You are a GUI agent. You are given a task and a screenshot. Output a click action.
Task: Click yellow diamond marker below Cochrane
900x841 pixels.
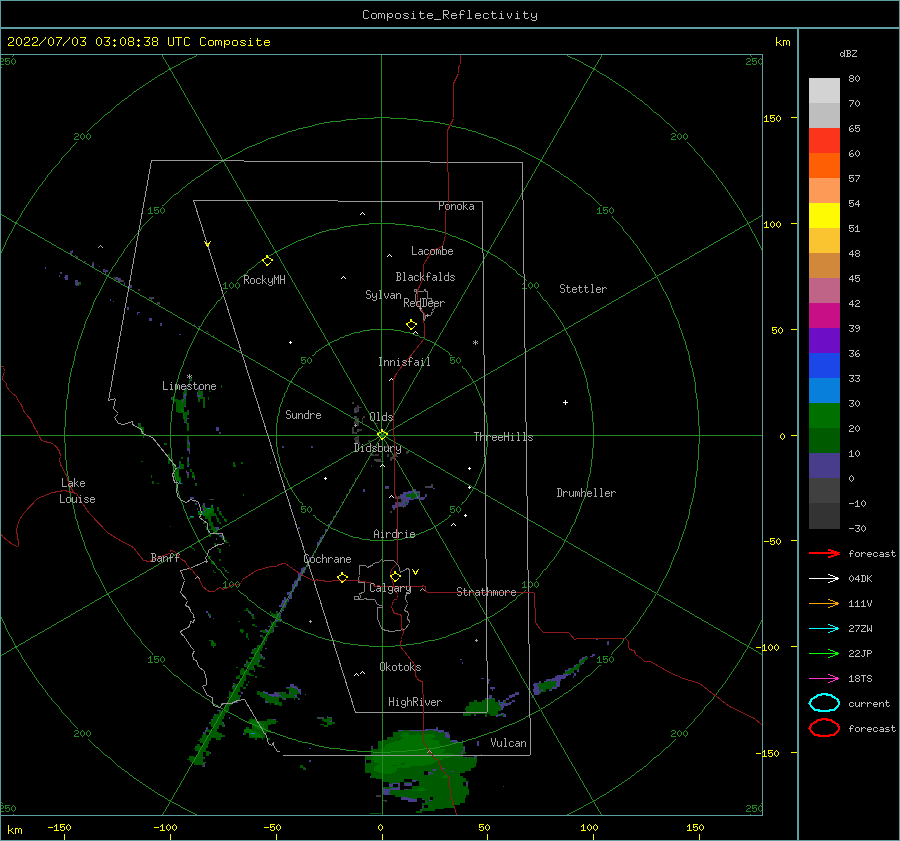coord(342,577)
